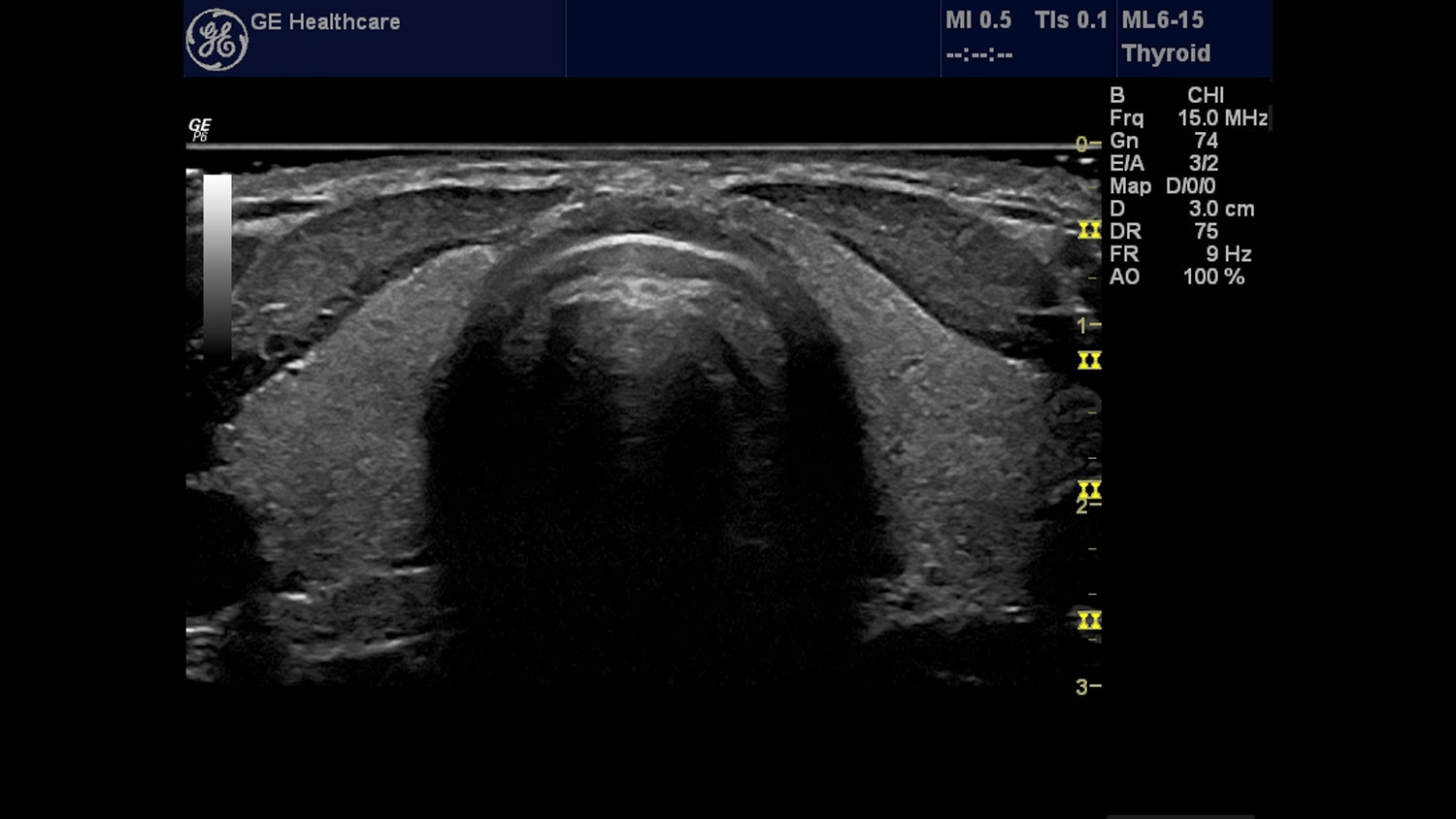Select the lowest focal zone marker

pyautogui.click(x=1088, y=620)
